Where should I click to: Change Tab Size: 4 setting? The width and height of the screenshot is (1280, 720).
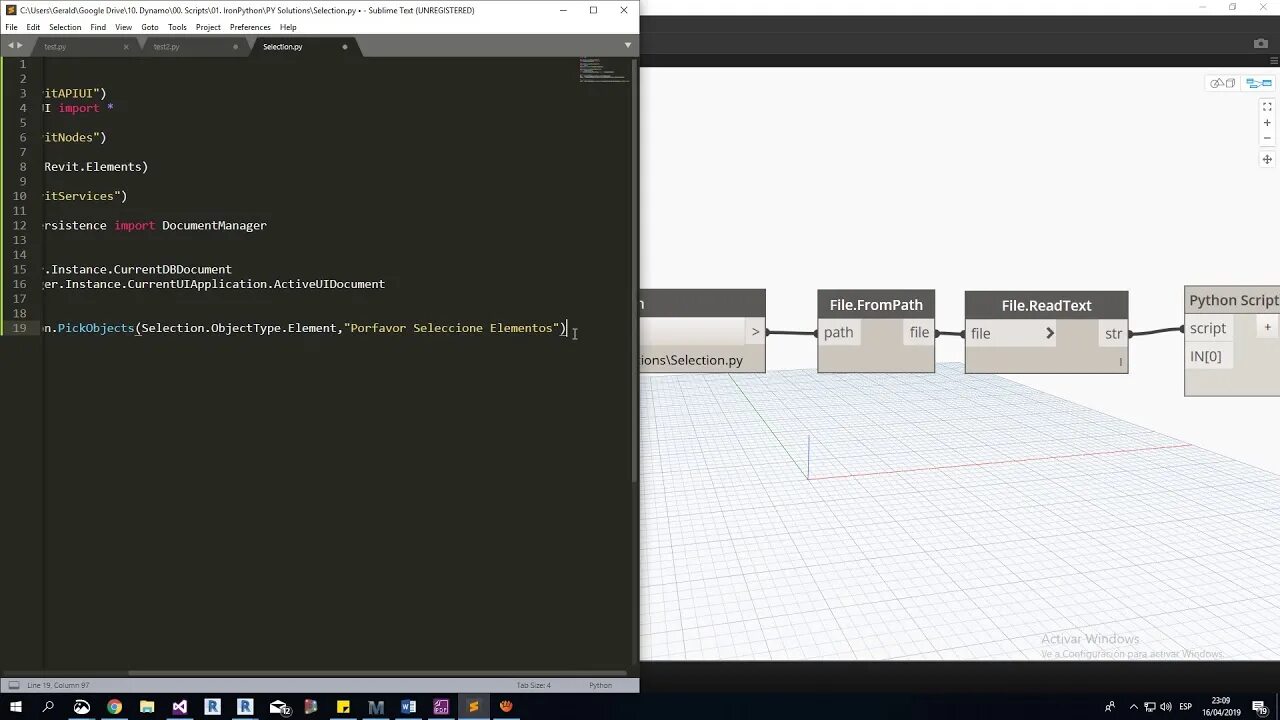(x=533, y=685)
